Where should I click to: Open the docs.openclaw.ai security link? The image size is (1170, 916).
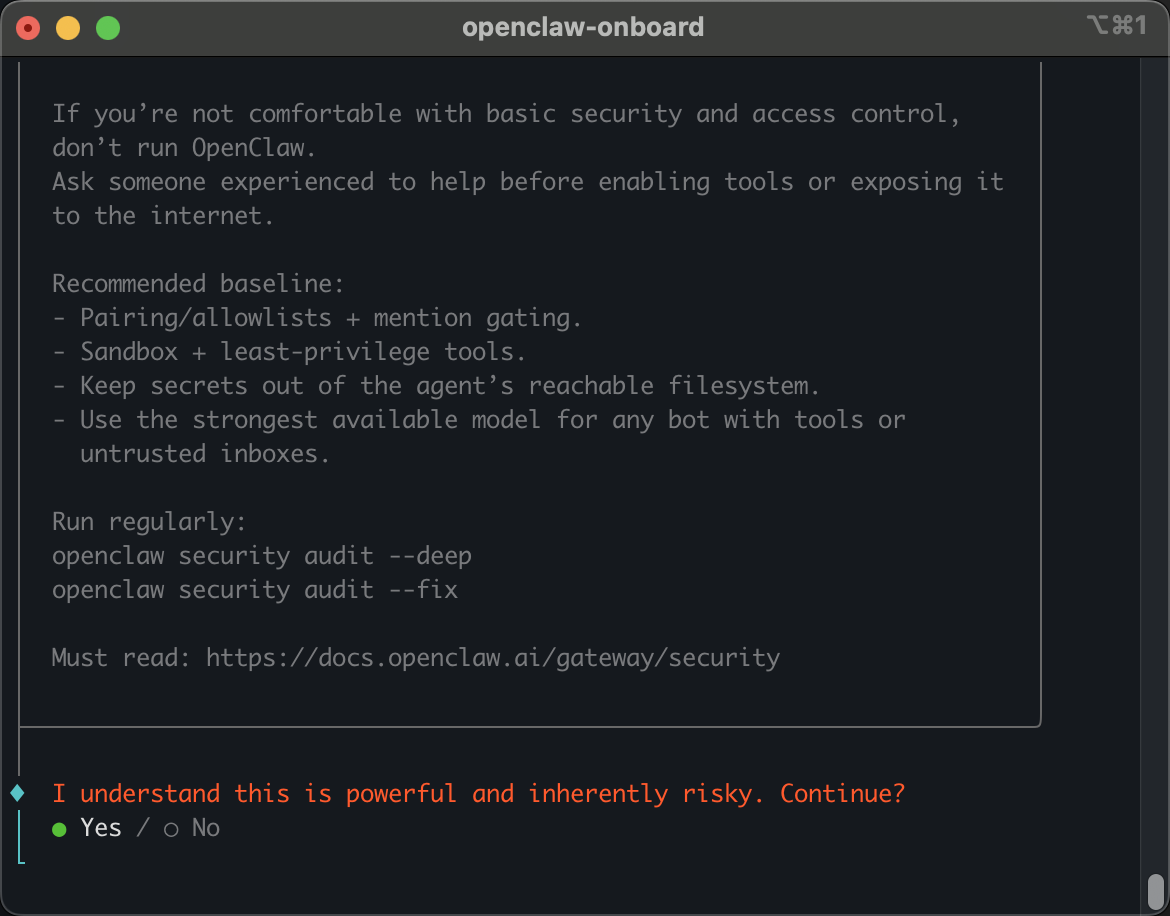pos(492,657)
